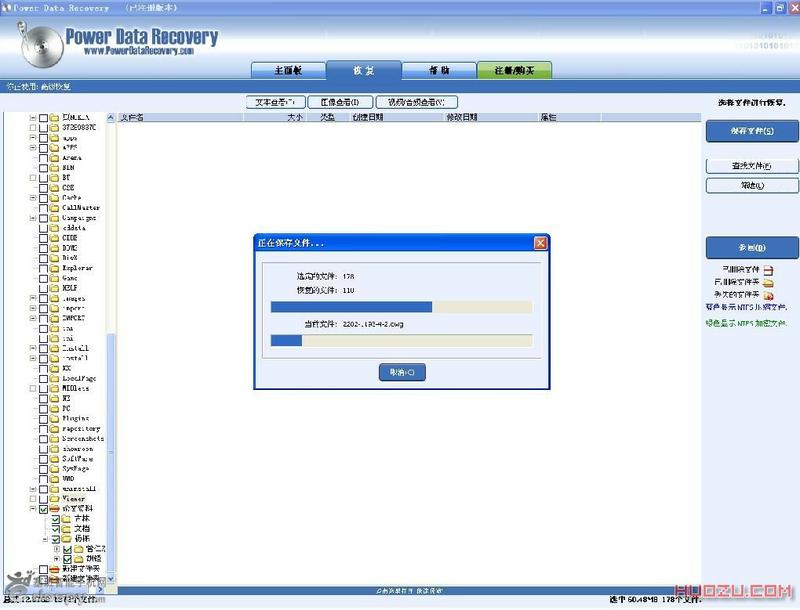Click the overall recovery progress bar

[402, 307]
